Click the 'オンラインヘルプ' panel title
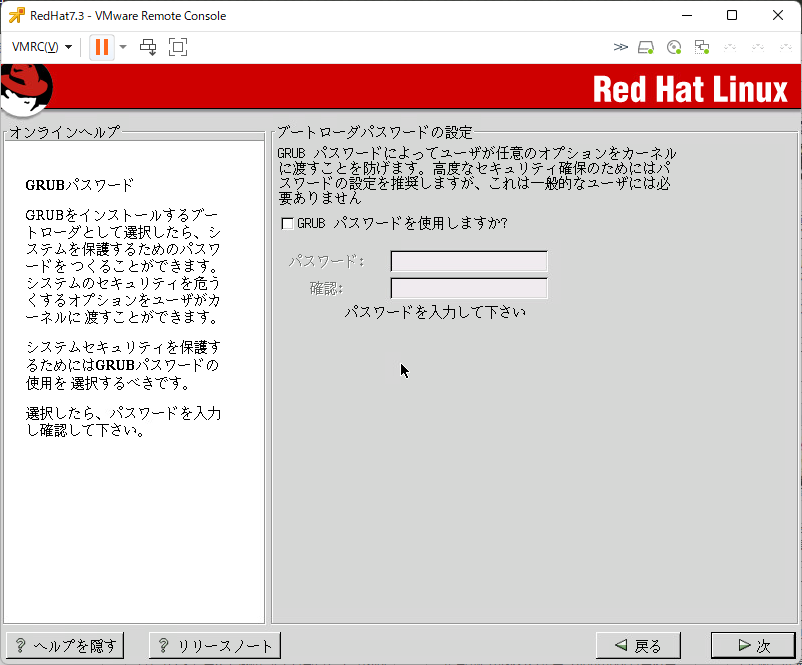Viewport: 802px width, 665px height. coord(64,132)
